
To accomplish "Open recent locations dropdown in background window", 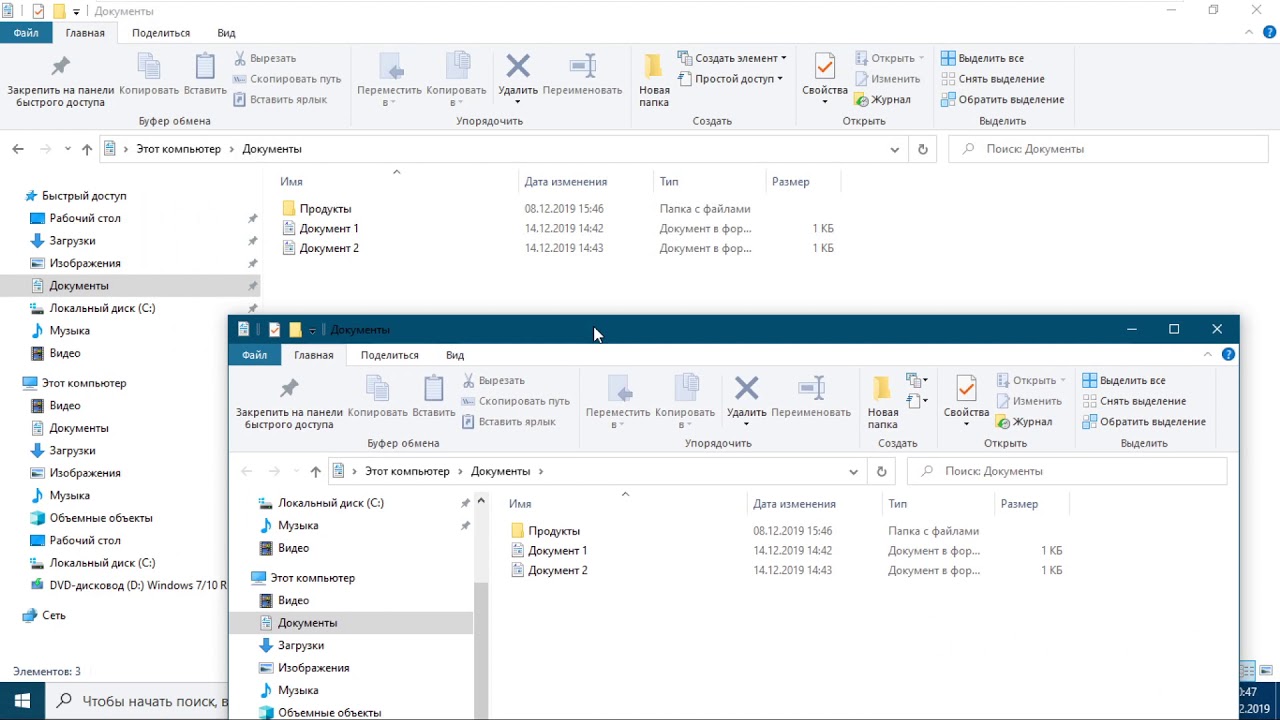I will click(x=68, y=149).
